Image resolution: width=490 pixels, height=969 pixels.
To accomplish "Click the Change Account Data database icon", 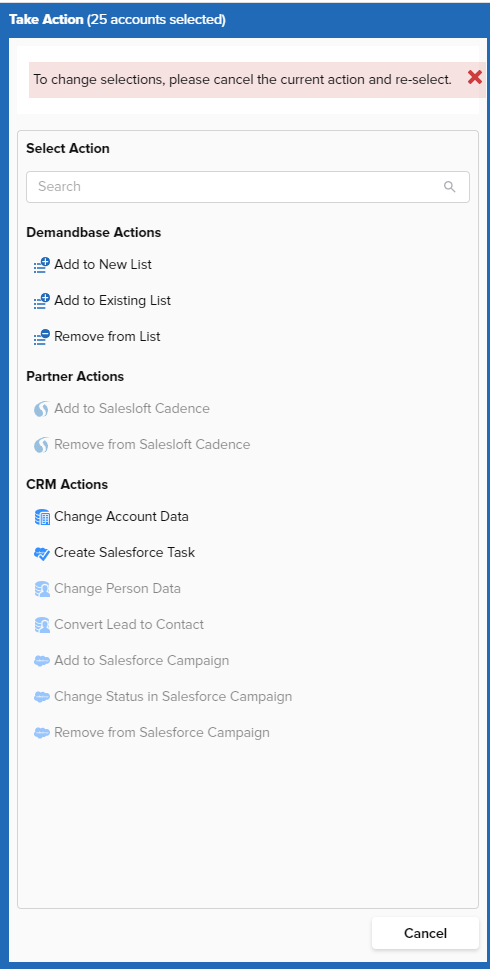I will point(41,517).
